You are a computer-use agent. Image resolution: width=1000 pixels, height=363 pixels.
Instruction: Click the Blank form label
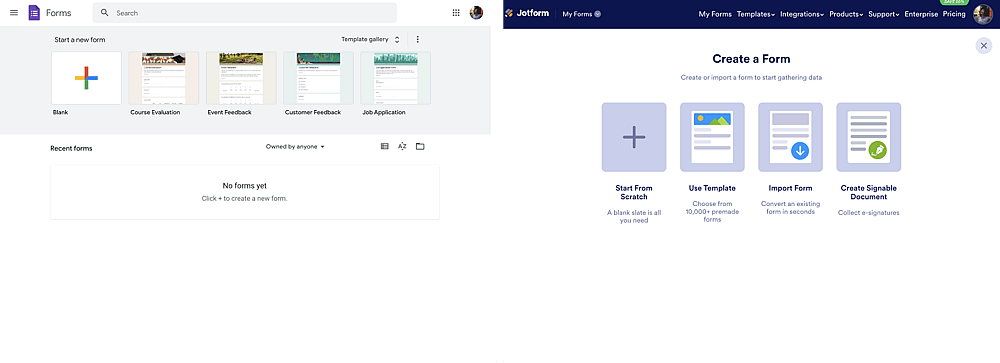coord(61,112)
